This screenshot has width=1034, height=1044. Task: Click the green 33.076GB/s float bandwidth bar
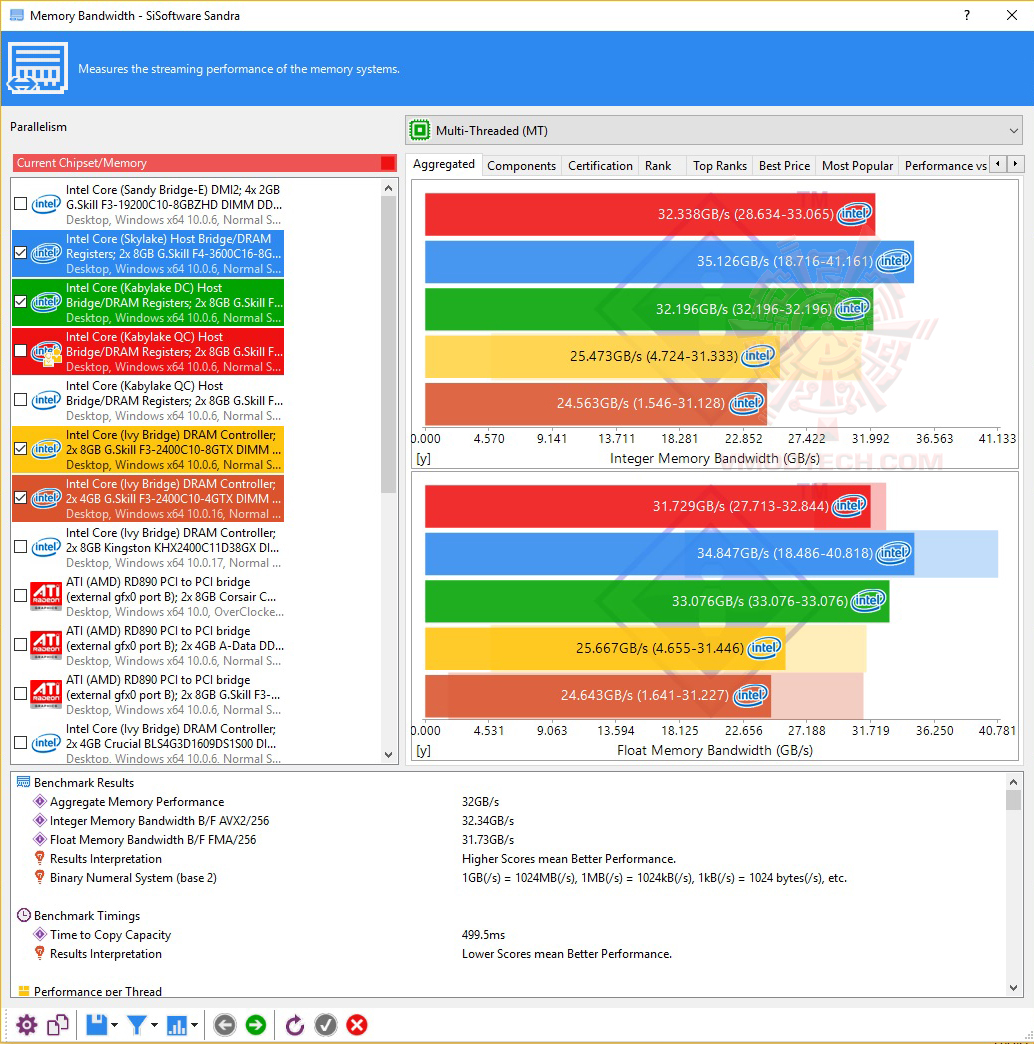click(x=657, y=601)
